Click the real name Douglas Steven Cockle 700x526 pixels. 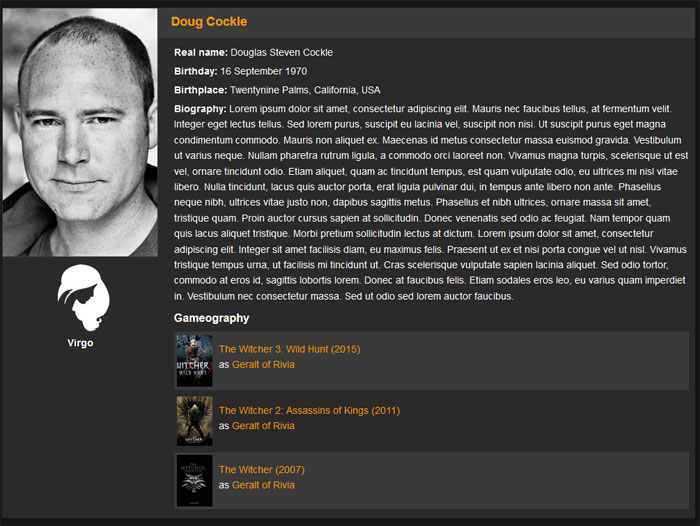281,52
